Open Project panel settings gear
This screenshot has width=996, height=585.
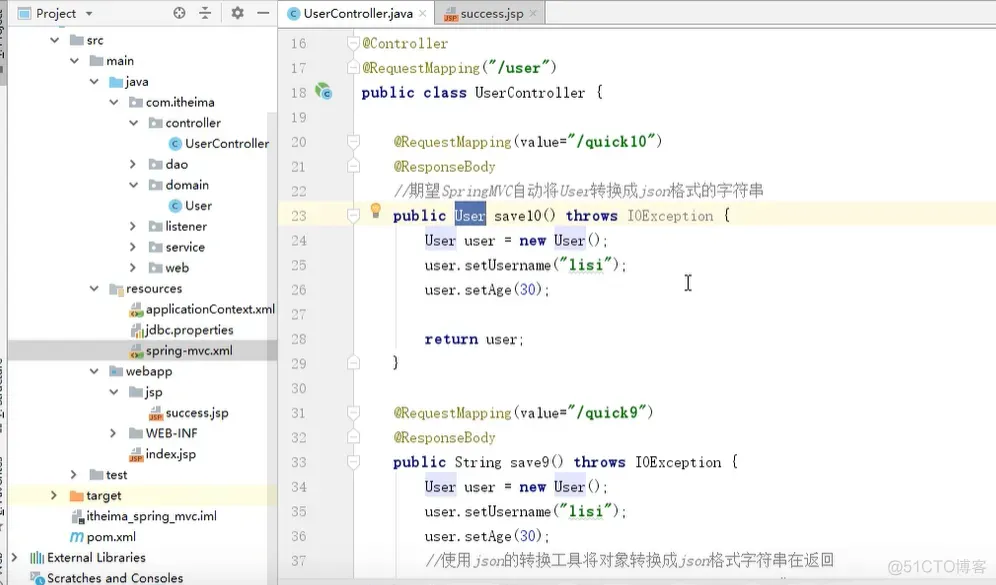238,13
